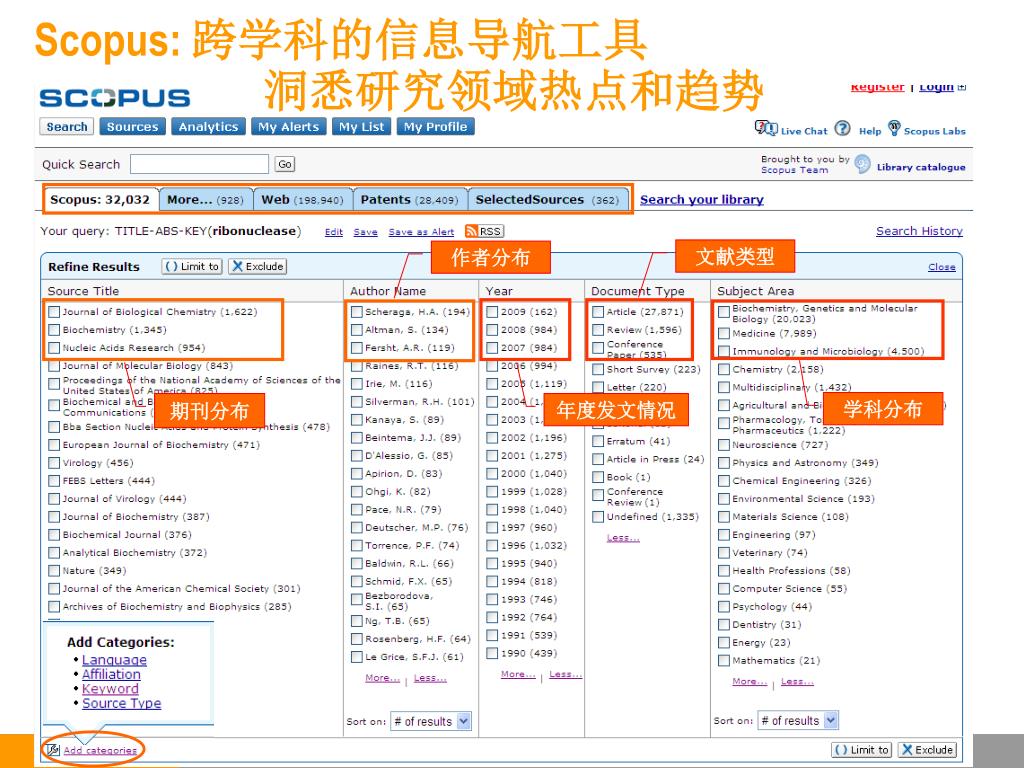Open Author Name sort dropdown
The height and width of the screenshot is (768, 1024).
click(430, 721)
